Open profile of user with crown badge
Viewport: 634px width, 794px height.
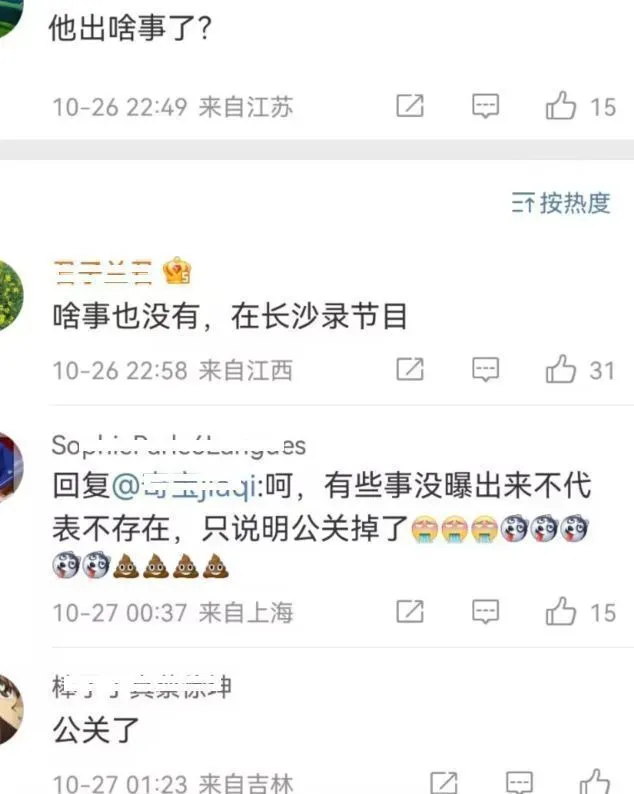(x=103, y=272)
